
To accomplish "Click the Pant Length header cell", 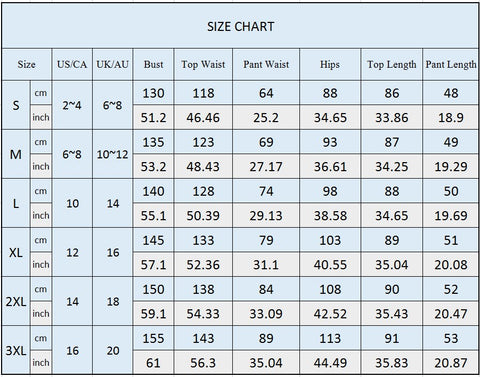I will (x=451, y=64).
